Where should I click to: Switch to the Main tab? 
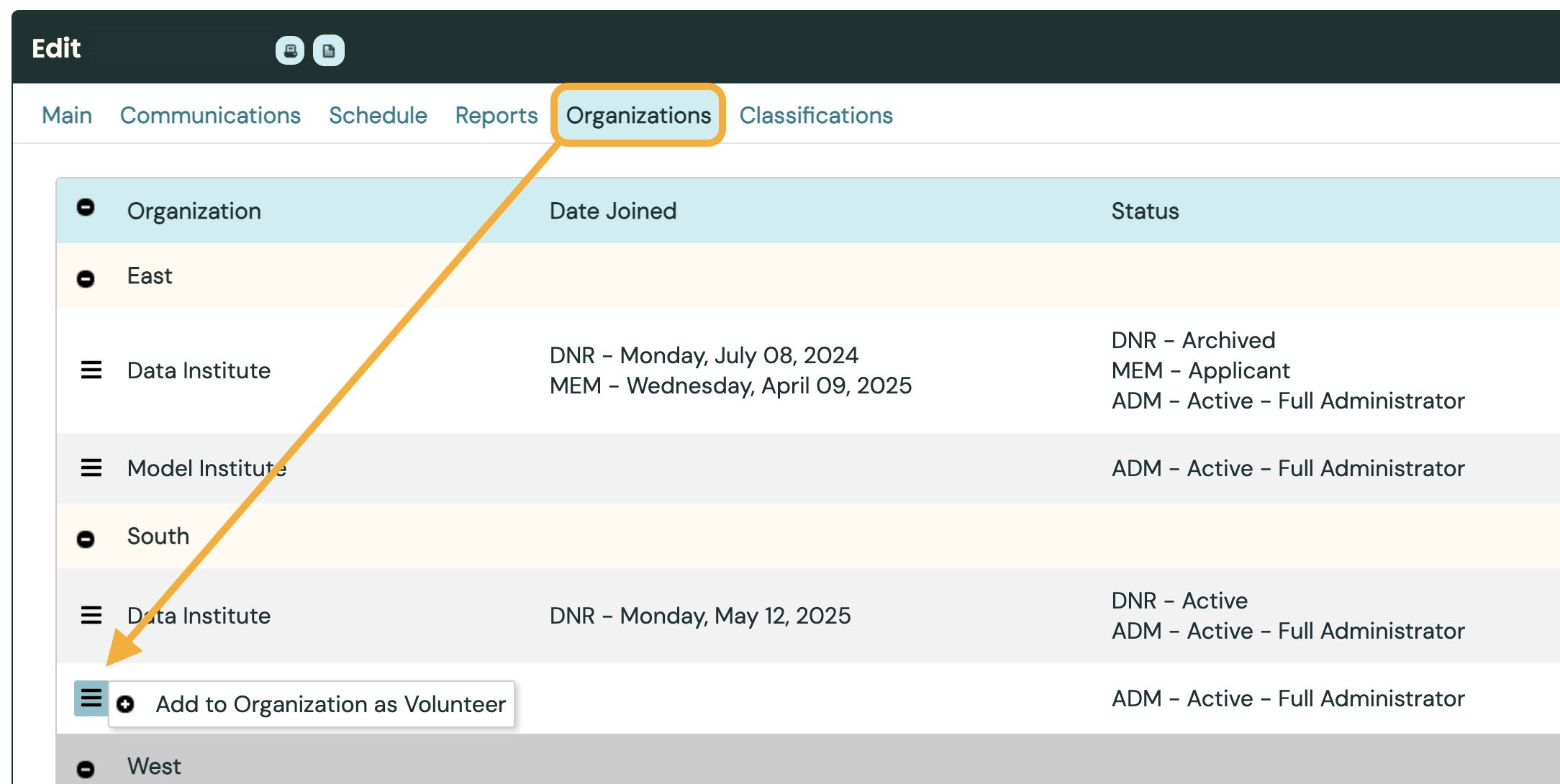pyautogui.click(x=67, y=115)
